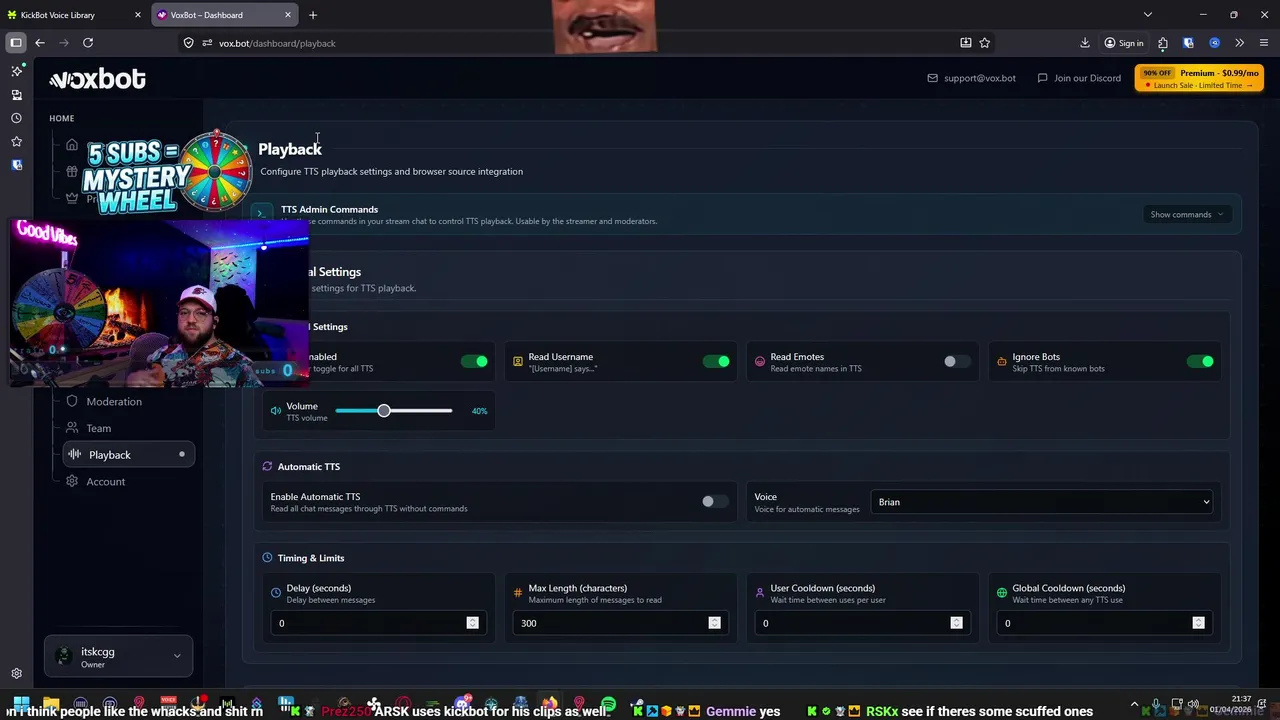This screenshot has width=1280, height=720.
Task: List all tabs dropdown arrow
Action: pos(1148,15)
